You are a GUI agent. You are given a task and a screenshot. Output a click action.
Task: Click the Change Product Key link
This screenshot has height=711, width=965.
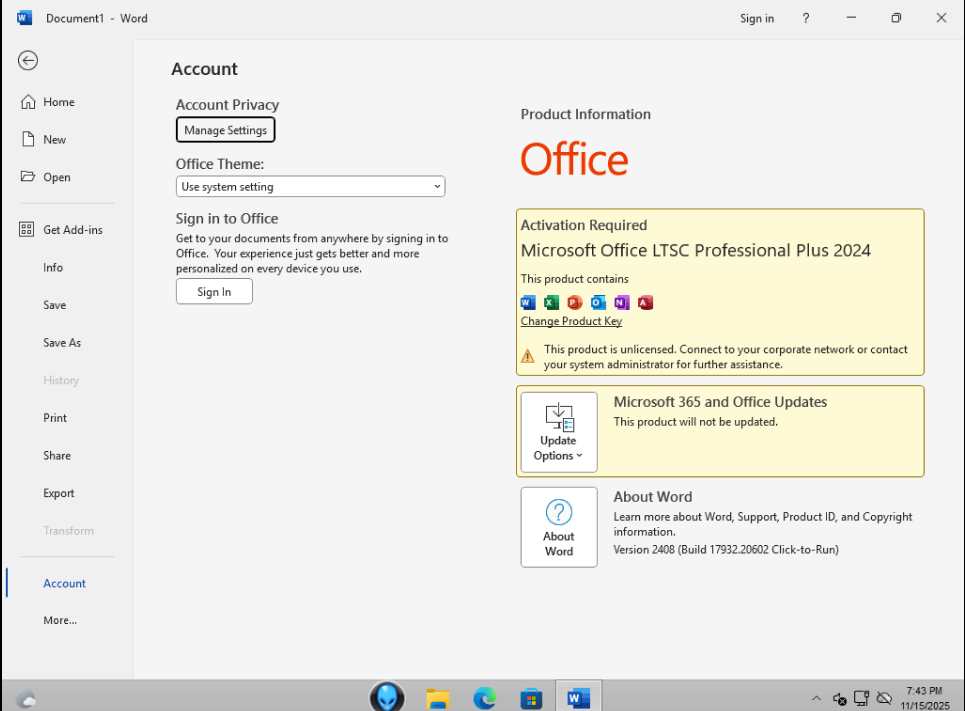click(571, 322)
